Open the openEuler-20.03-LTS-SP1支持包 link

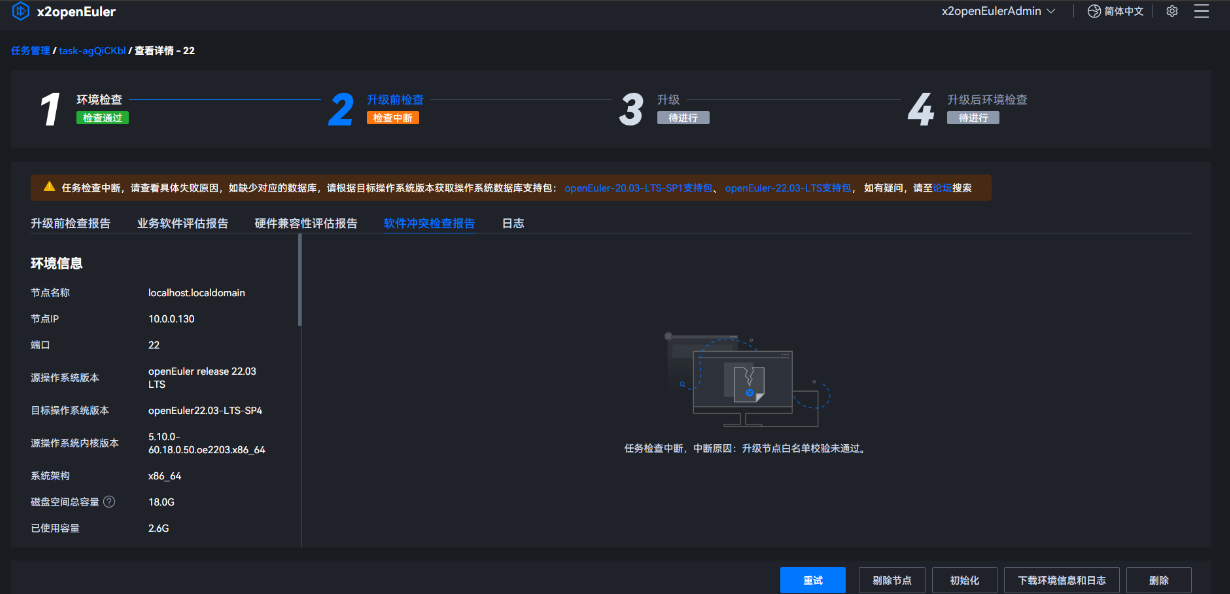coord(639,187)
